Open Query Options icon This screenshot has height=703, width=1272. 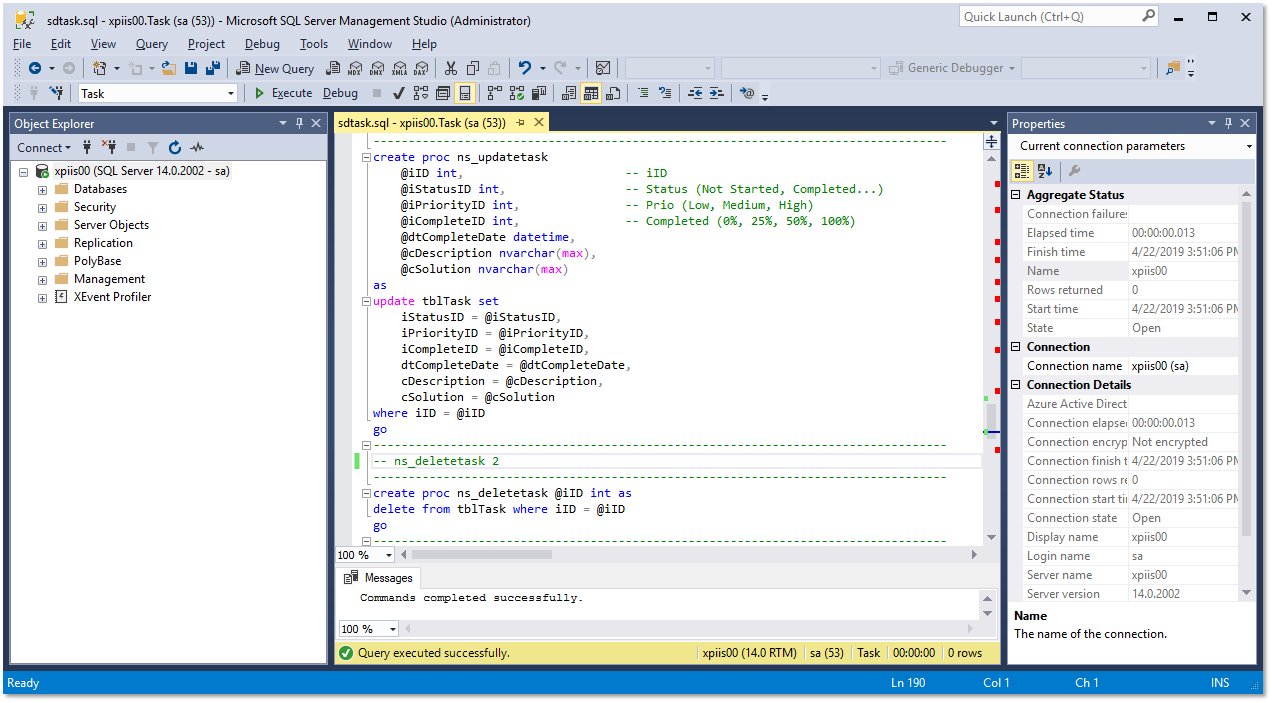442,93
